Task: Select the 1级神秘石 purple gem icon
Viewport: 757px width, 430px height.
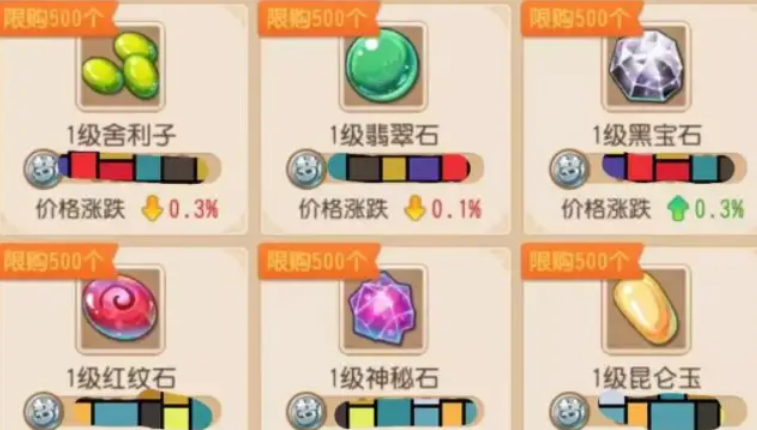Action: pos(383,309)
